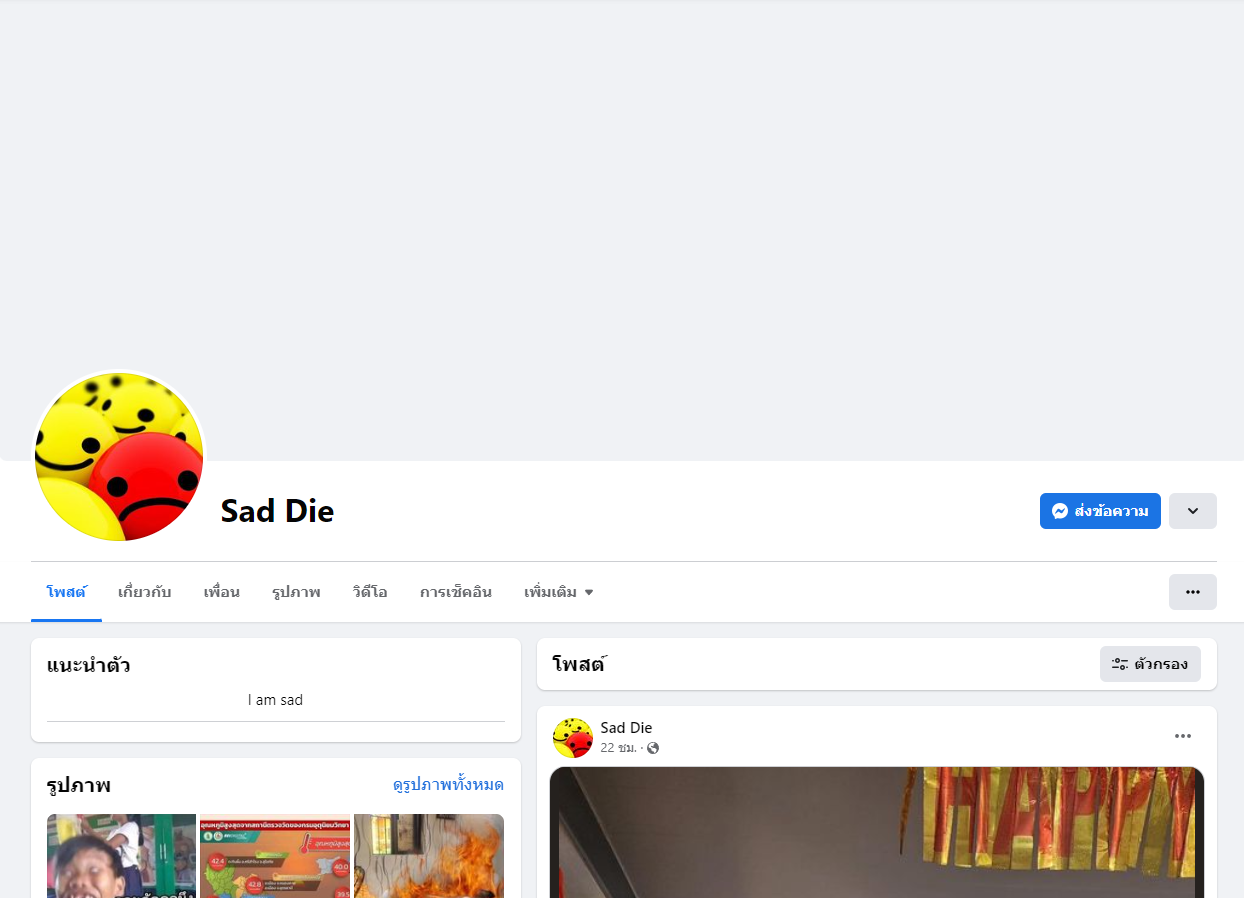Image resolution: width=1244 pixels, height=898 pixels.
Task: Click ดูรูปภาพทั้งหมด see all photos link
Action: 448,785
